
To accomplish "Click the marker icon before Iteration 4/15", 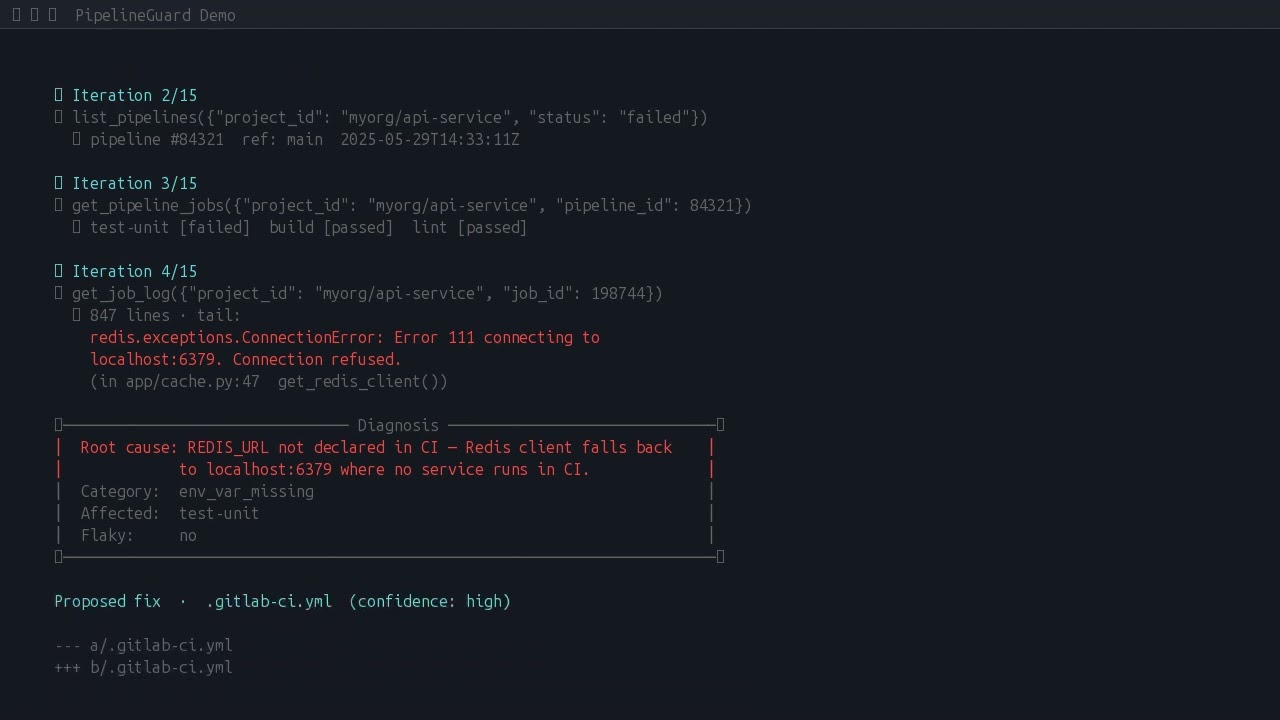I will point(59,271).
